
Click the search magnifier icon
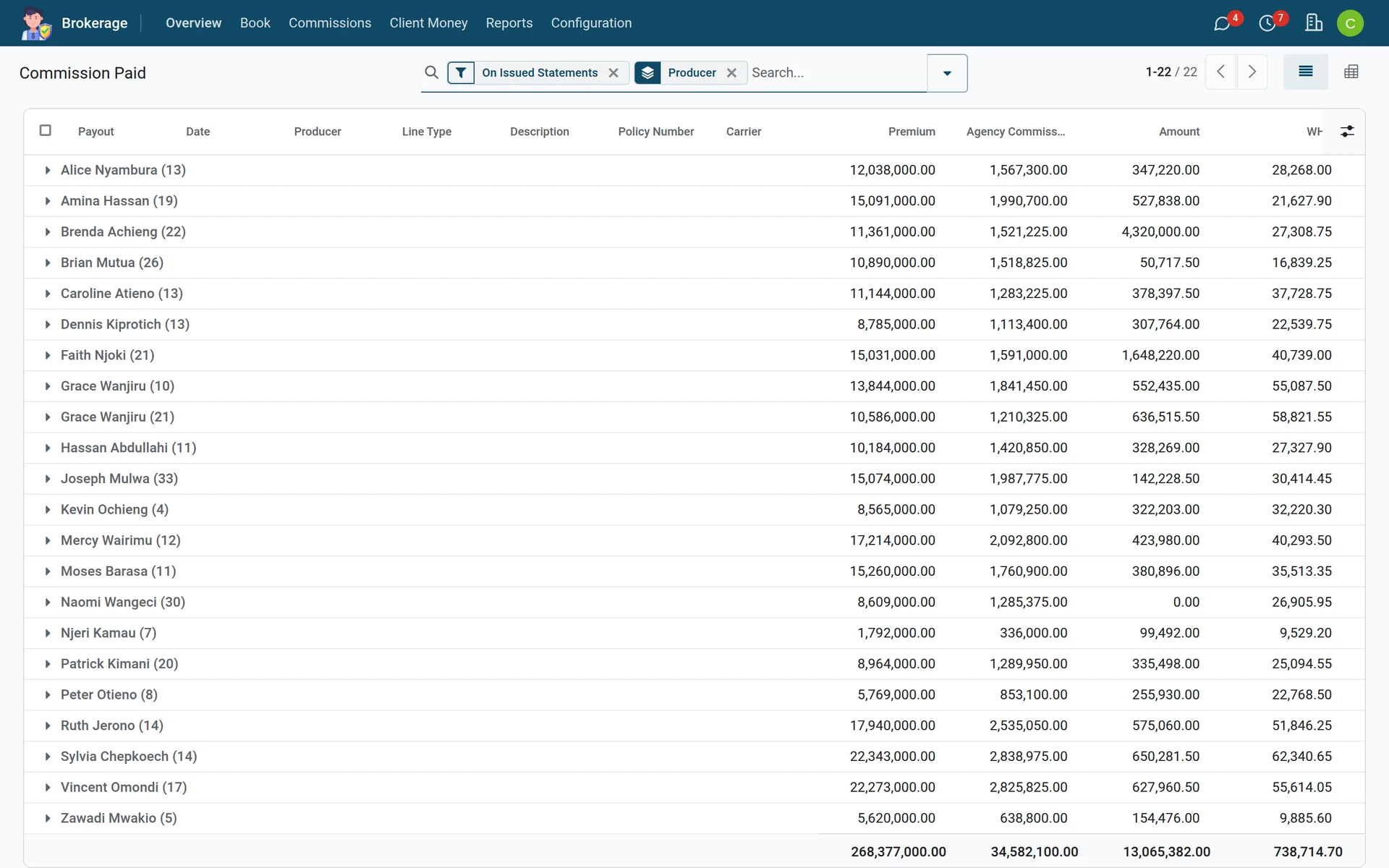pos(432,72)
